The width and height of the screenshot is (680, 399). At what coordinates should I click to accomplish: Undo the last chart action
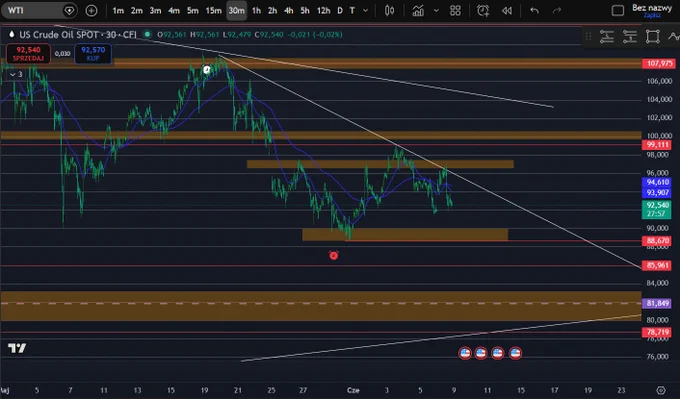(x=534, y=10)
